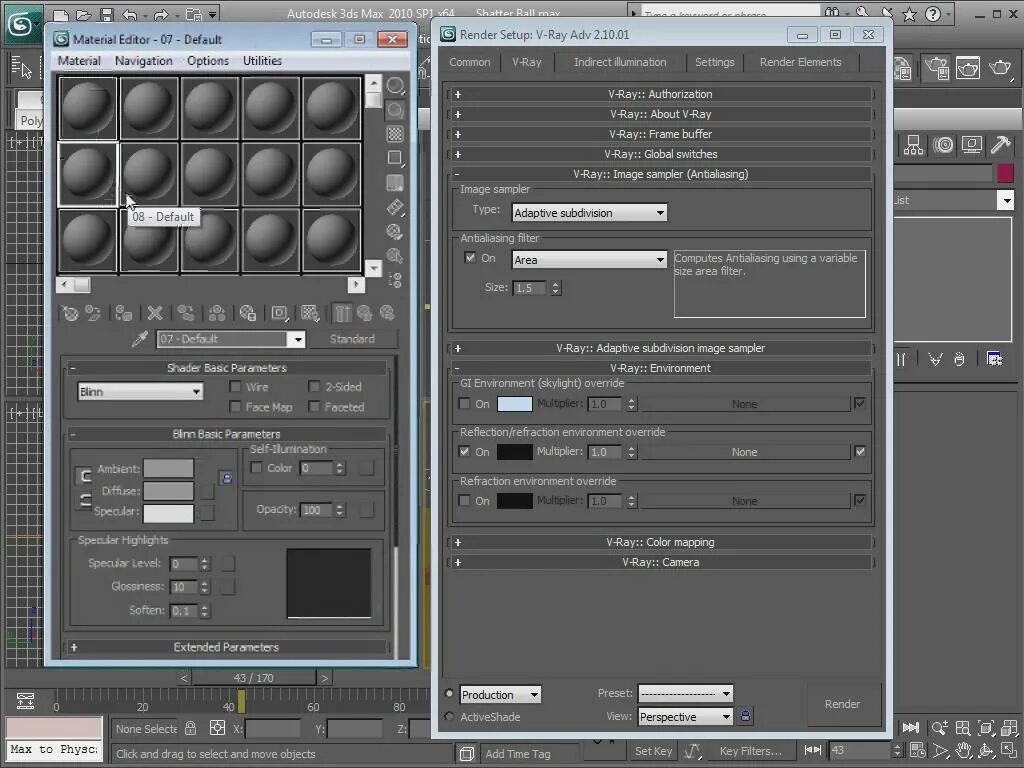Click the Specular color swatch
The image size is (1024, 768).
pyautogui.click(x=168, y=513)
